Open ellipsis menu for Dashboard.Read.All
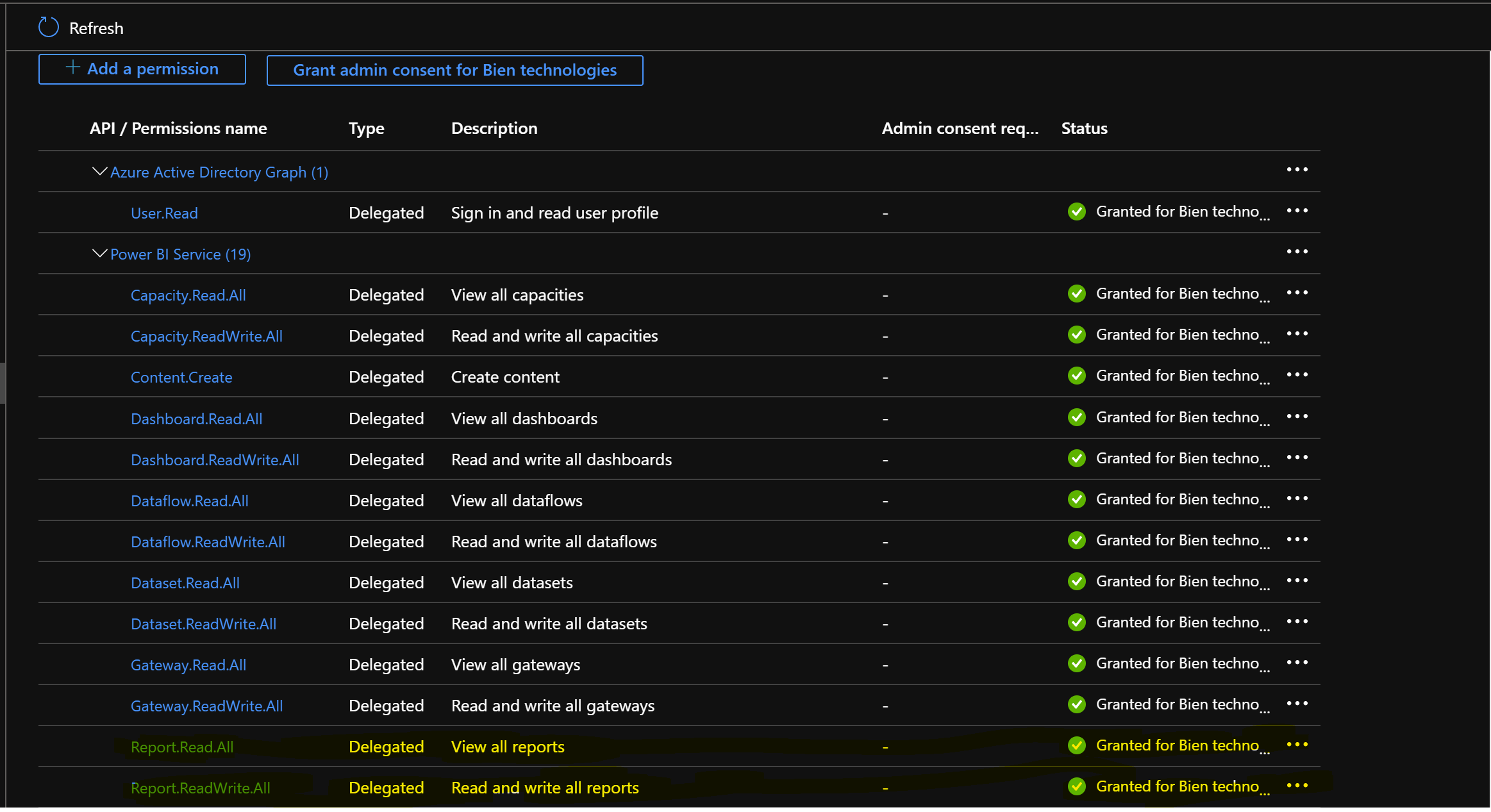 click(x=1297, y=417)
